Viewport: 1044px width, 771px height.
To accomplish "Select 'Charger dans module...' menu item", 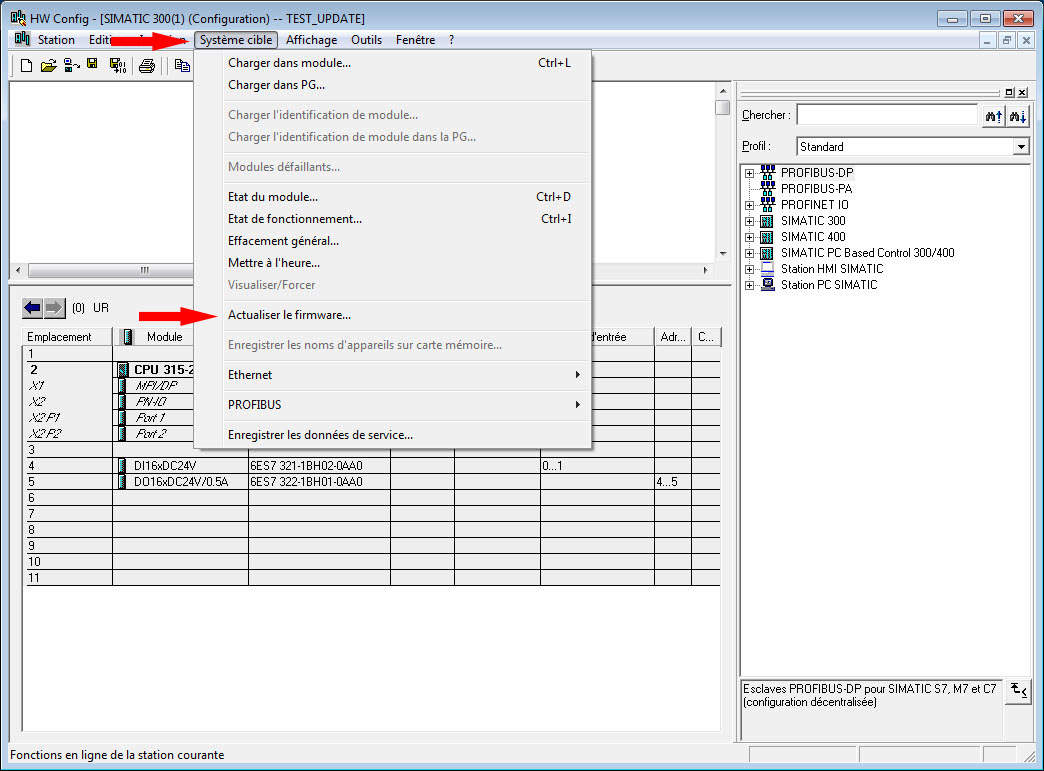I will (x=289, y=63).
